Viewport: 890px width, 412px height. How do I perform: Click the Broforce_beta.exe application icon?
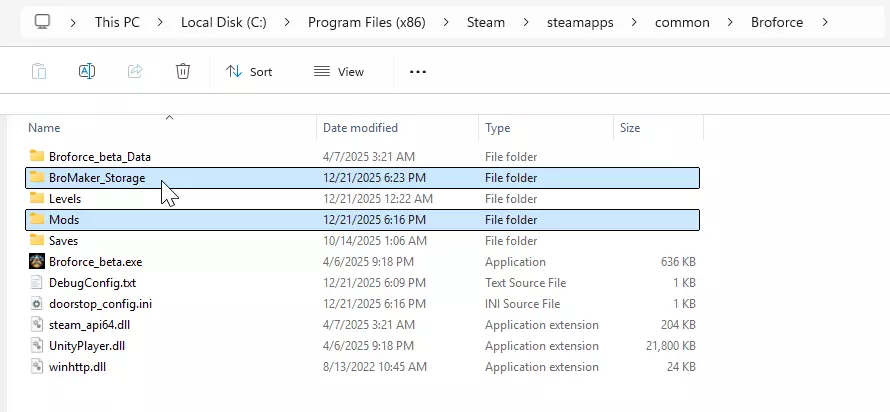tap(37, 261)
